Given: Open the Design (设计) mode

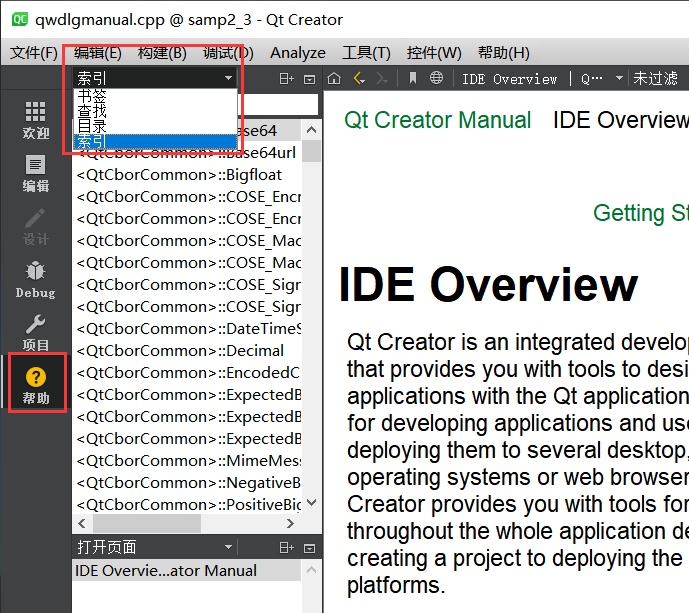Looking at the screenshot, I should [36, 227].
